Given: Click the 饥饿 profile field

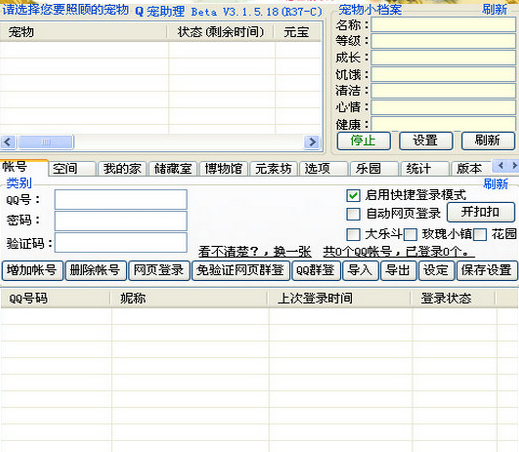Looking at the screenshot, I should (444, 74).
